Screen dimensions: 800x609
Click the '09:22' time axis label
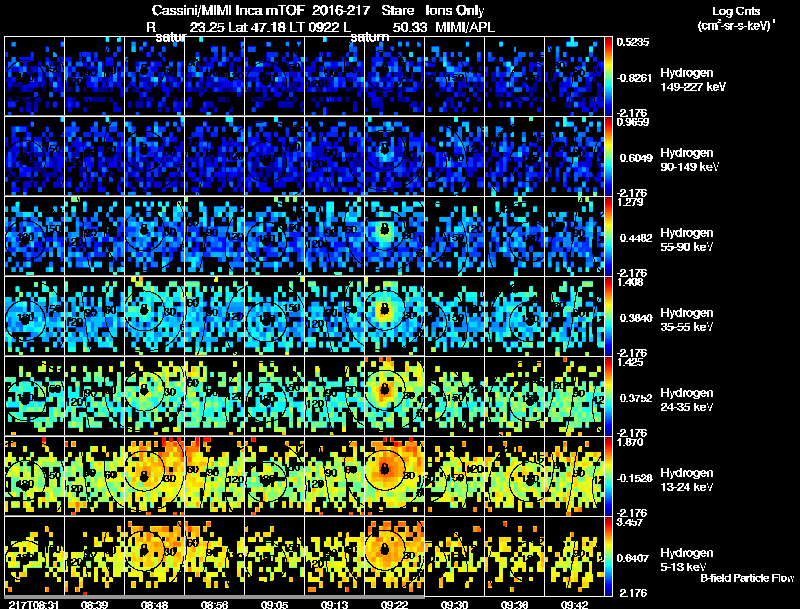394,604
